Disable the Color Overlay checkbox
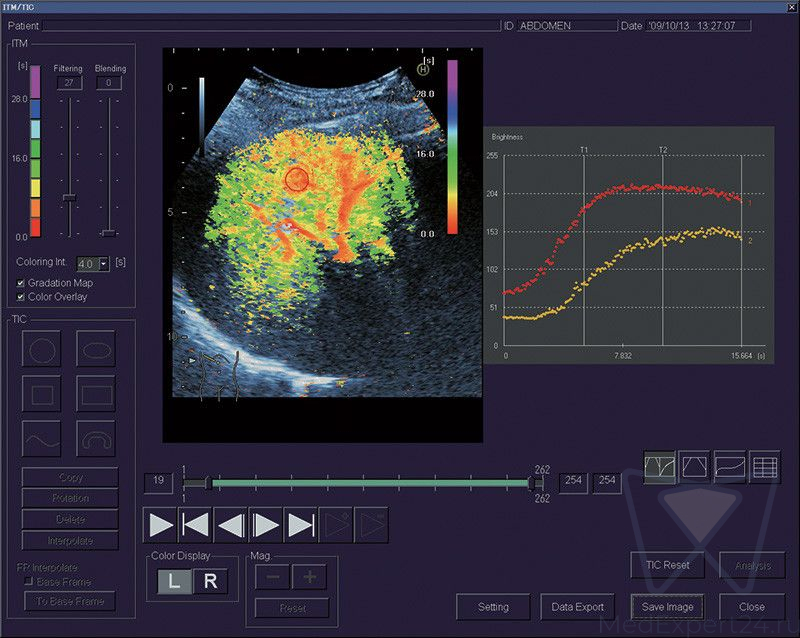The width and height of the screenshot is (800, 638). (22, 297)
